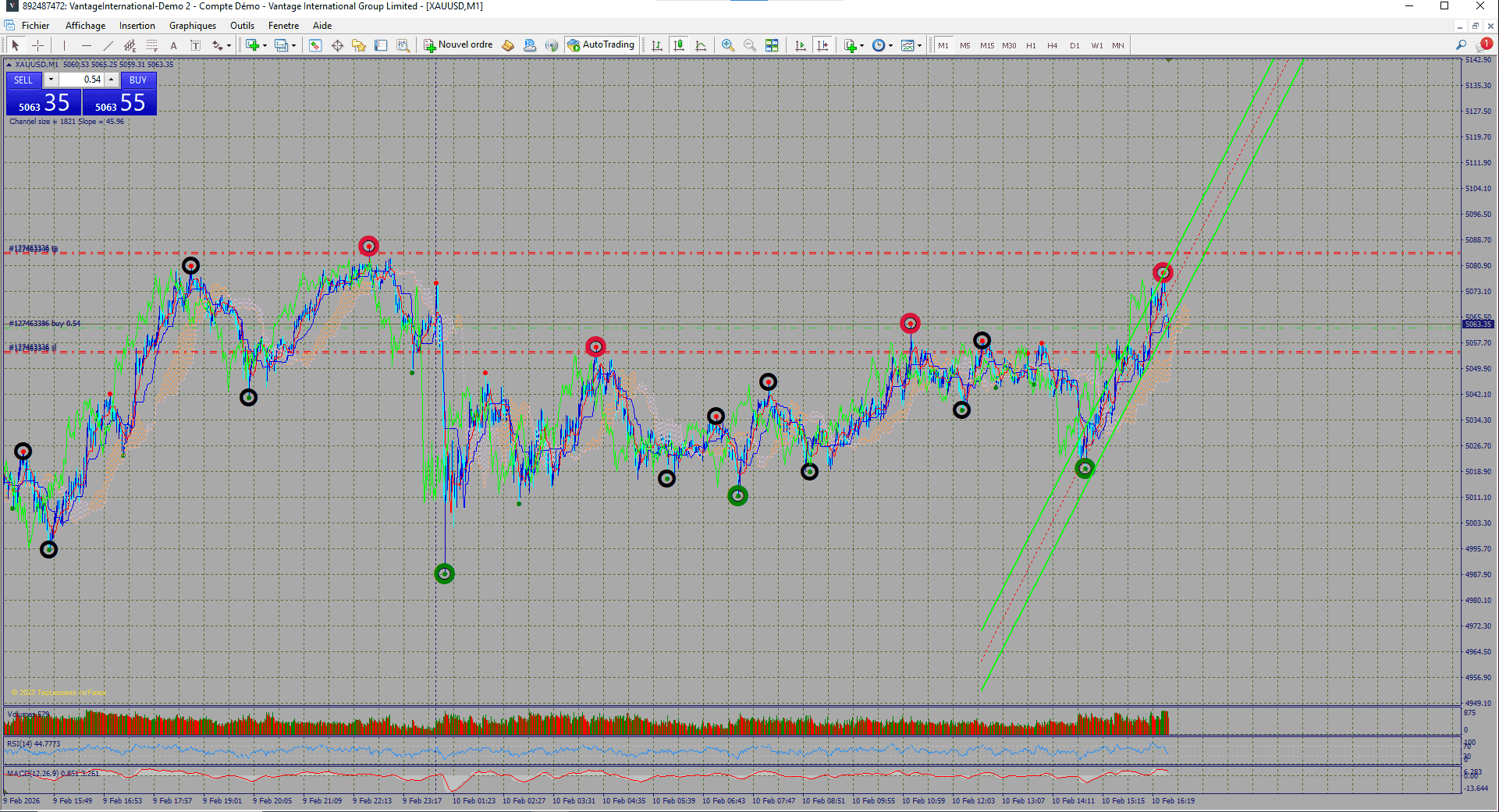Click the new chart icon
This screenshot has height=812, width=1499.
pyautogui.click(x=252, y=45)
